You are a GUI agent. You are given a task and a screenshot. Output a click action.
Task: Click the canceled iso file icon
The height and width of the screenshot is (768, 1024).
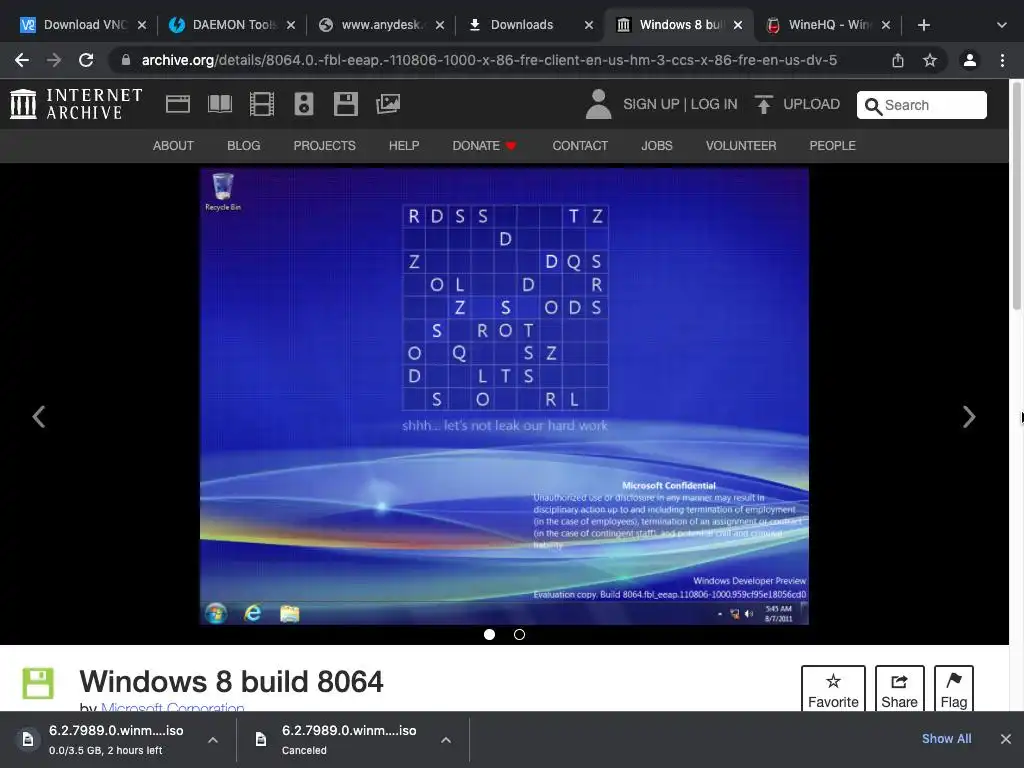tap(261, 739)
